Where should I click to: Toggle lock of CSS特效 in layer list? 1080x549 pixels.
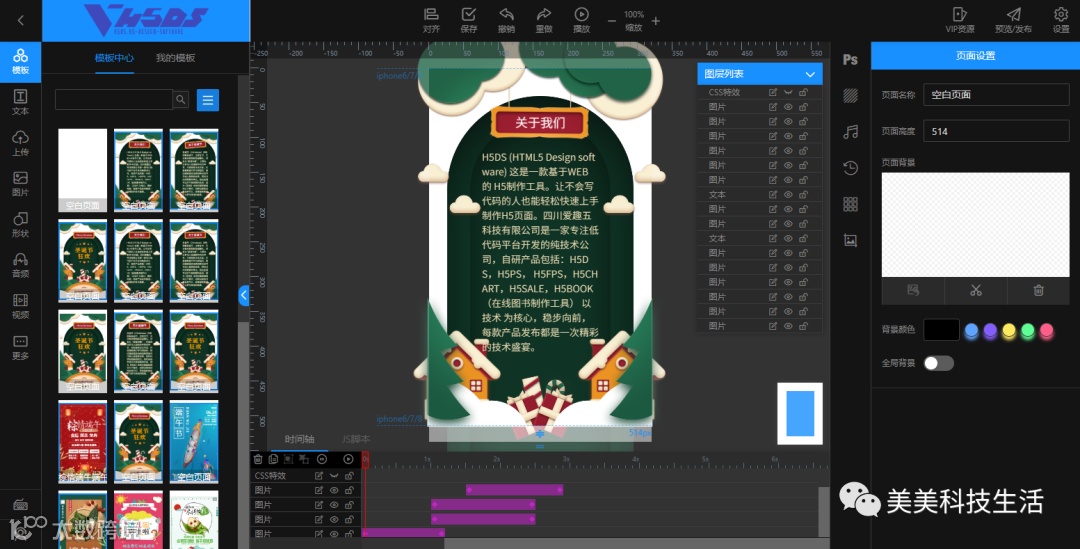[x=803, y=92]
